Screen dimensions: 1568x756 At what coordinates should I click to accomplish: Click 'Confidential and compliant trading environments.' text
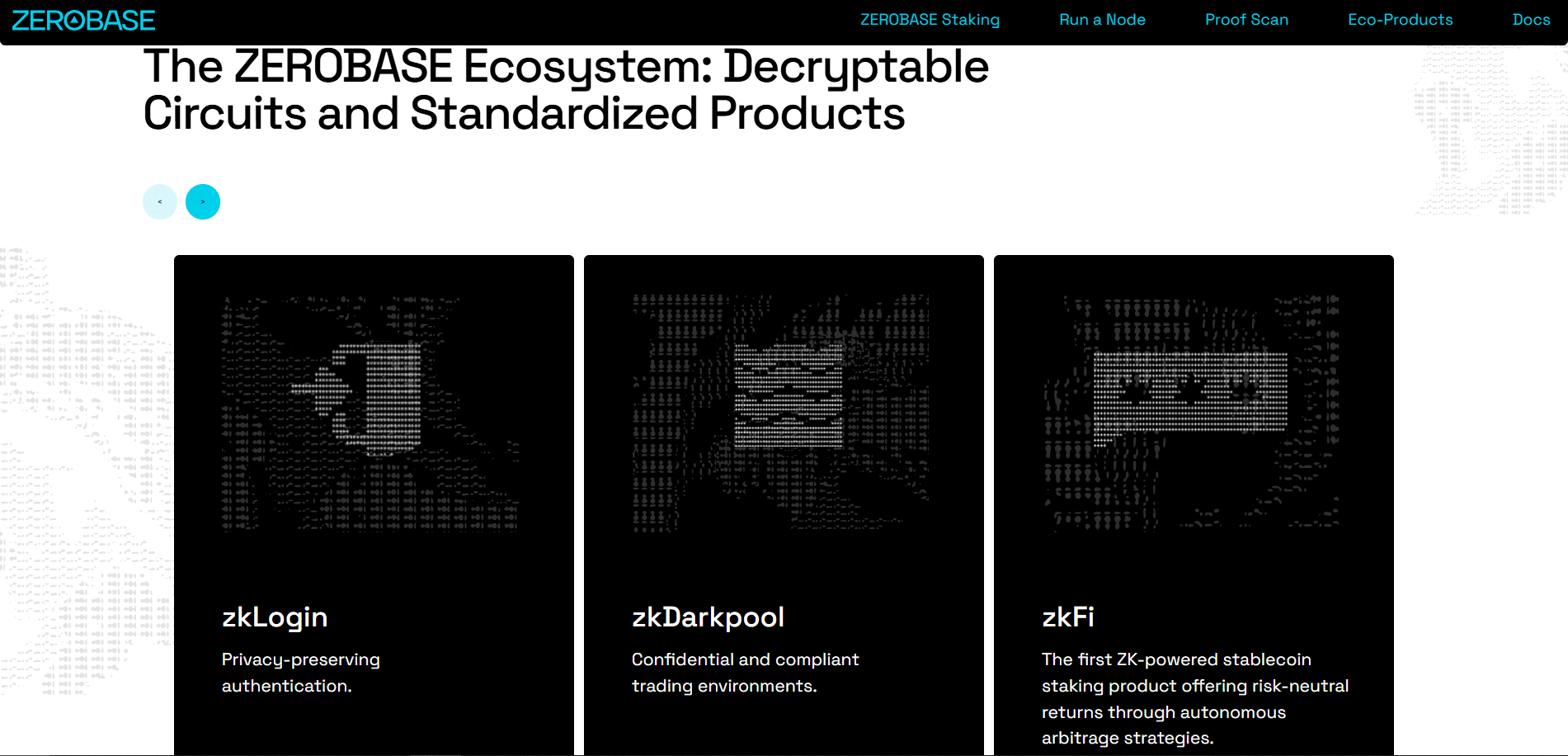click(745, 673)
